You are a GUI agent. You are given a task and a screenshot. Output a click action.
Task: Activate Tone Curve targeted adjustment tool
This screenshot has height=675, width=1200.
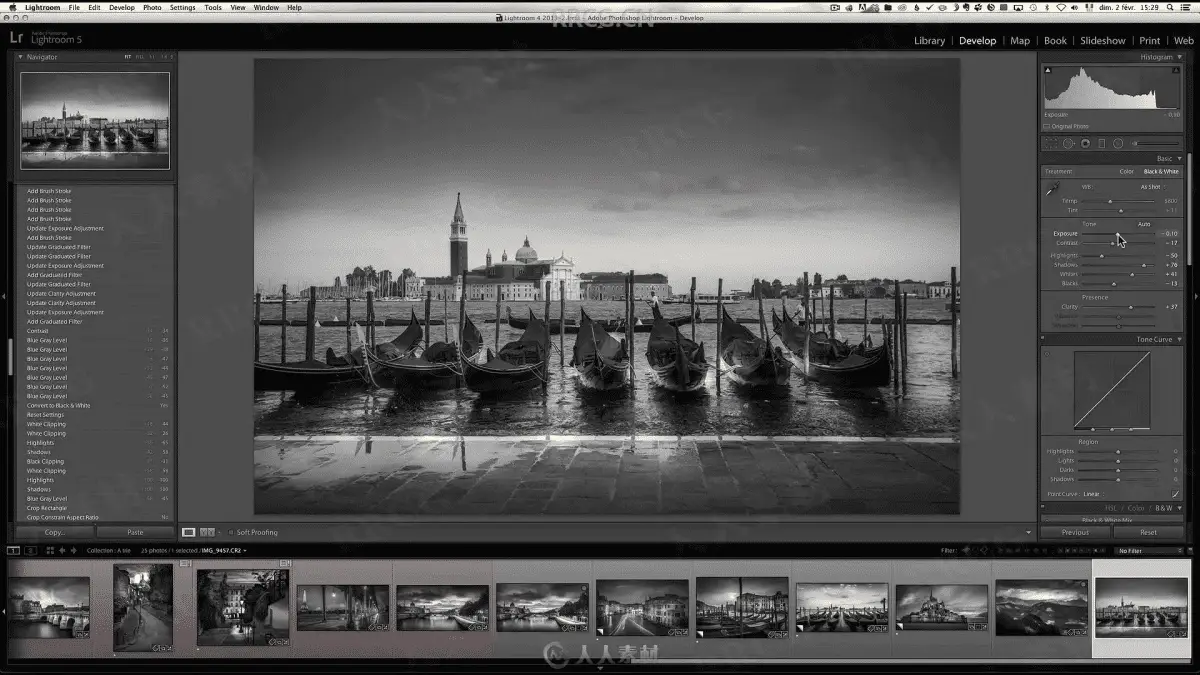coord(1047,354)
